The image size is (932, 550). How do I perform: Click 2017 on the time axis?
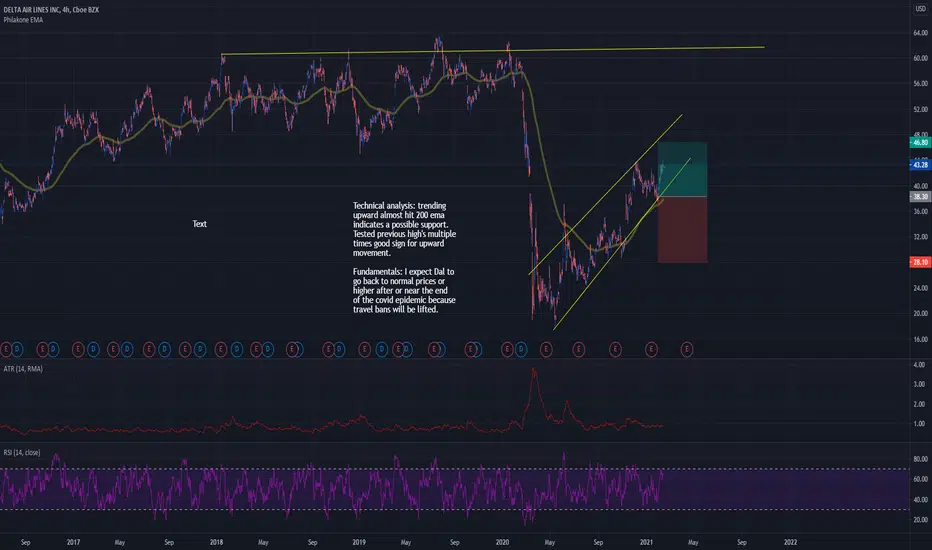click(73, 542)
